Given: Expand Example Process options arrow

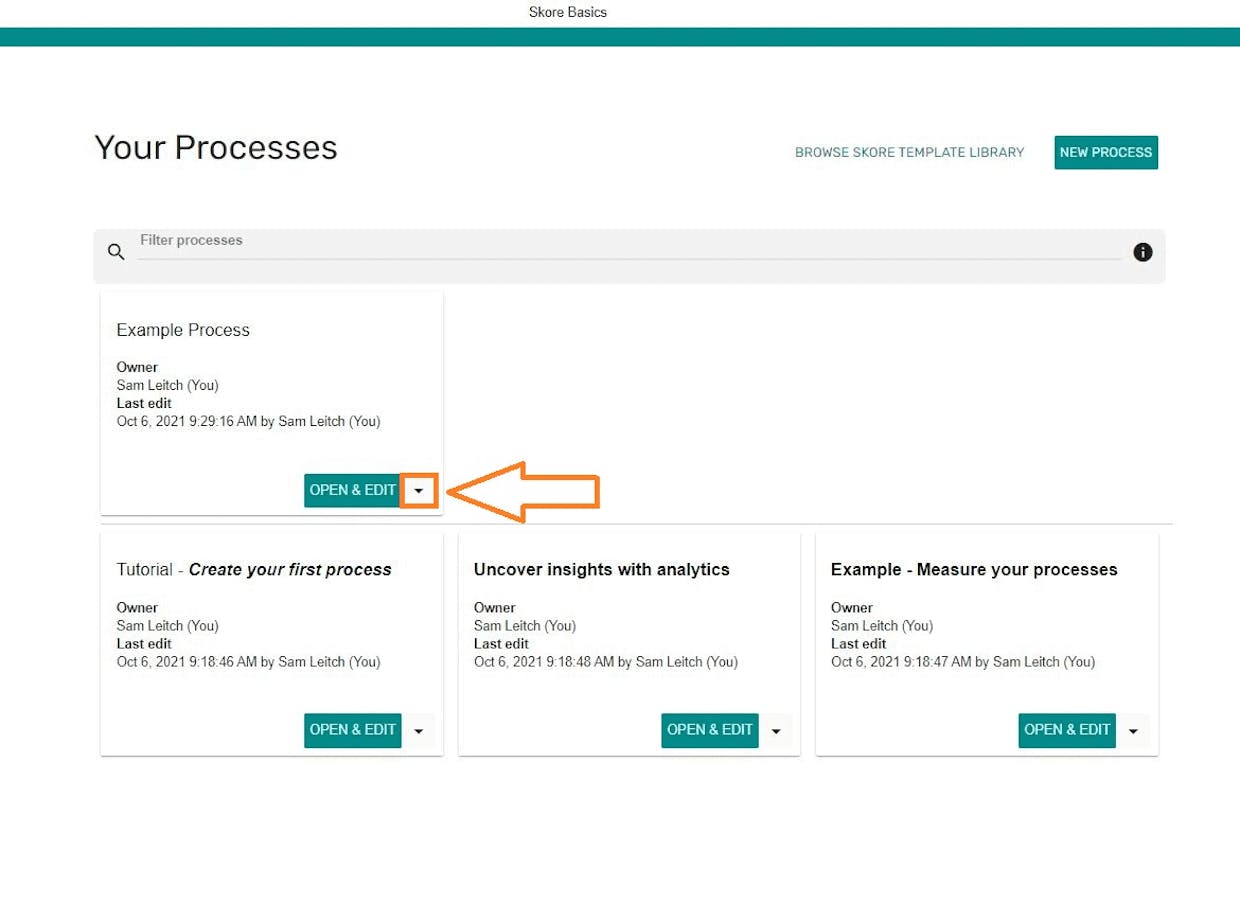Looking at the screenshot, I should point(419,491).
